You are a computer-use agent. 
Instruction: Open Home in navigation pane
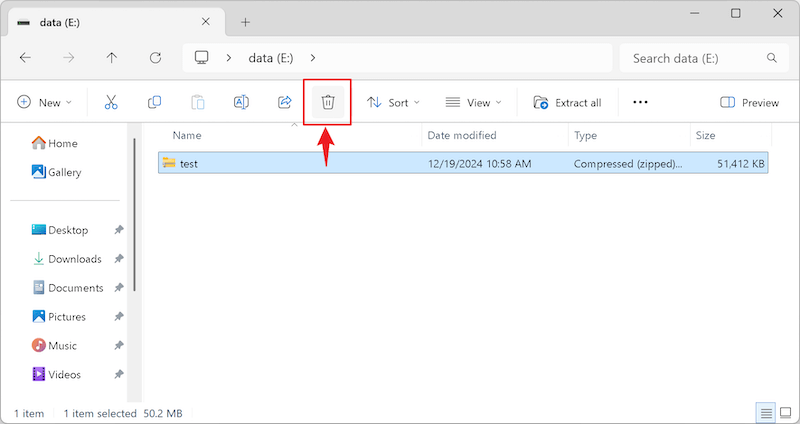54,143
